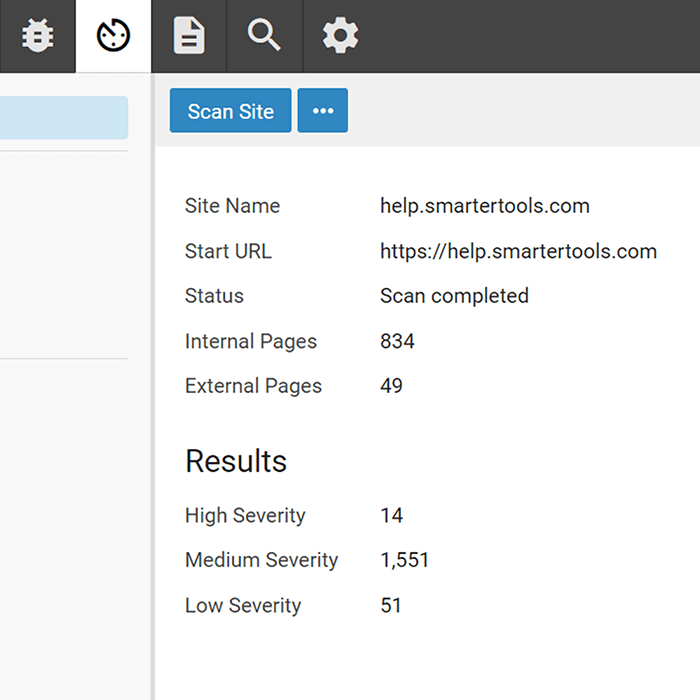Open the three-dots more actions menu

323,111
